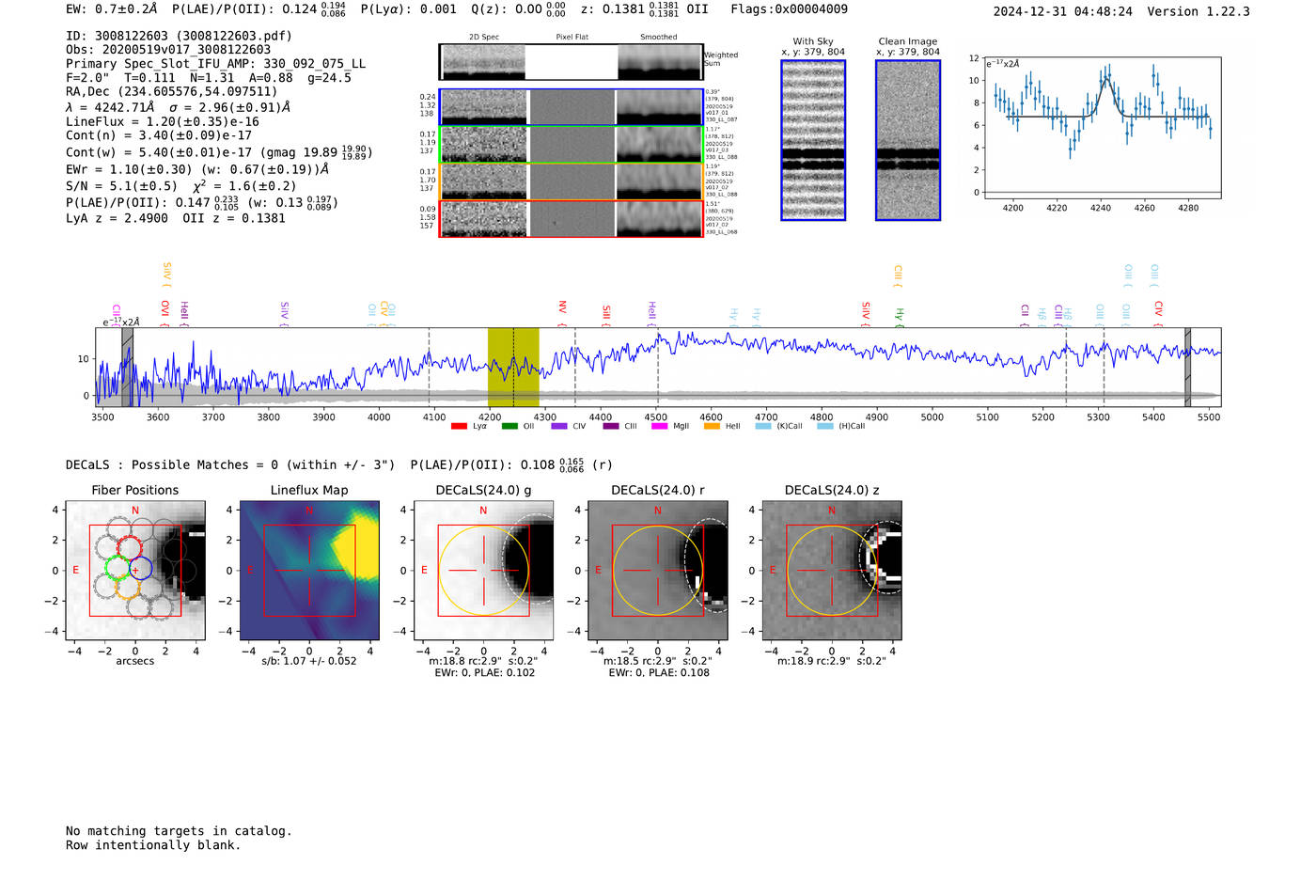Select the orange-outlined 2D spectrum row
Image resolution: width=1316 pixels, height=896 pixels.
coord(572,181)
